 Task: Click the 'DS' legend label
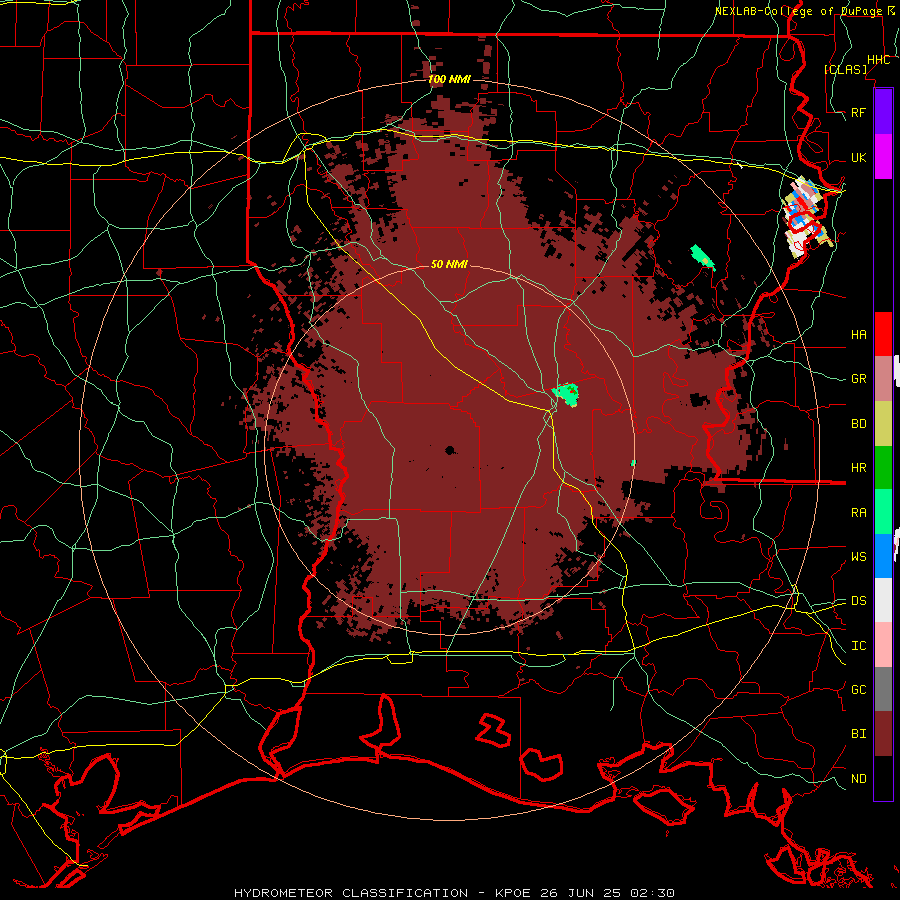pos(859,600)
